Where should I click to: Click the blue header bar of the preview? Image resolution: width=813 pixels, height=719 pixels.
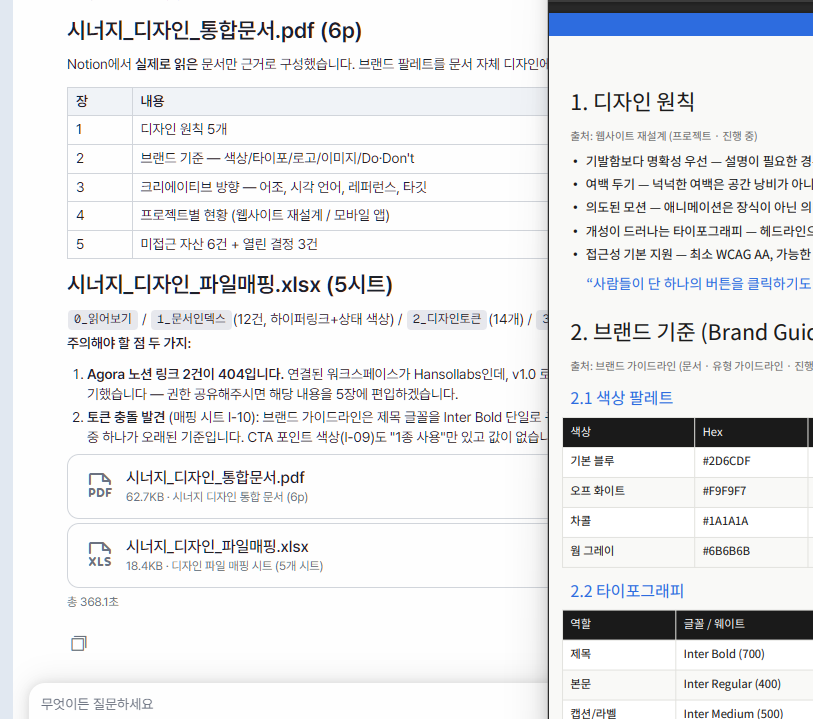coord(681,24)
